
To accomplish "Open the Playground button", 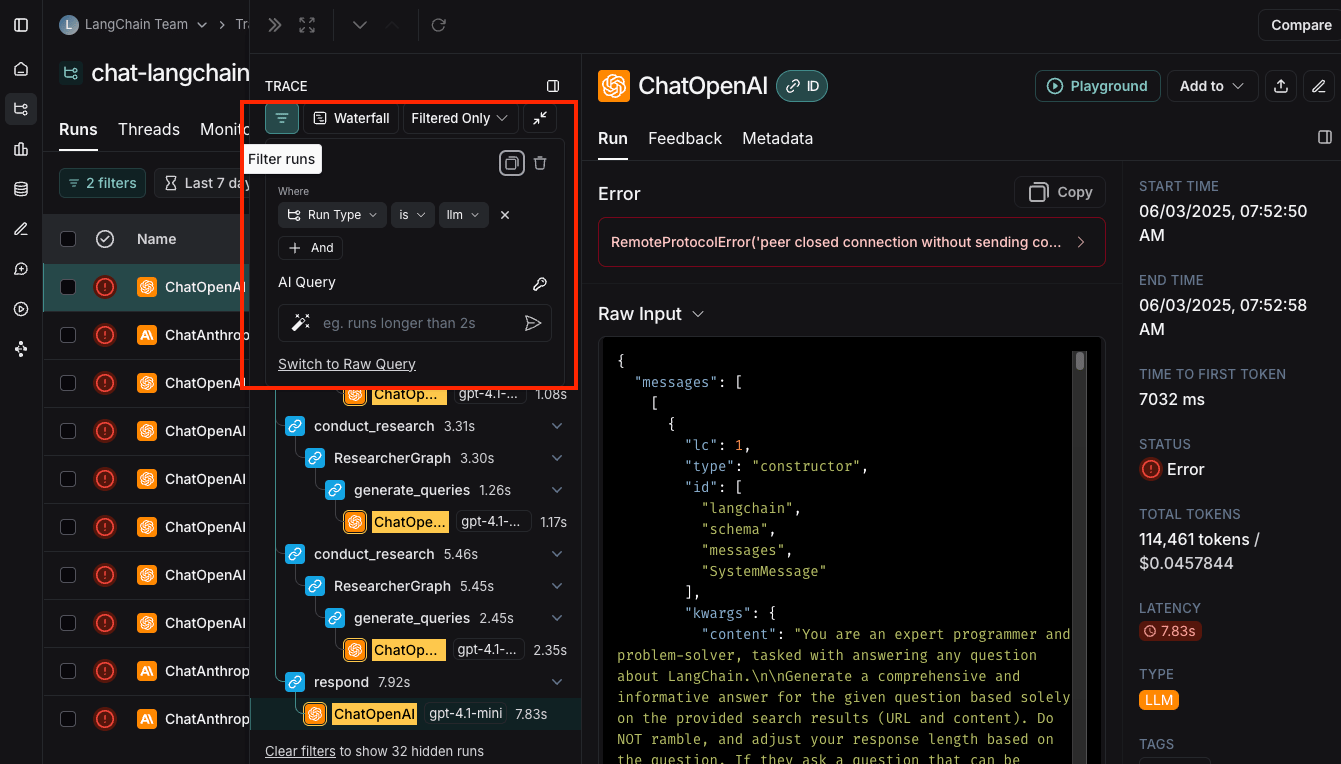I will (1097, 86).
